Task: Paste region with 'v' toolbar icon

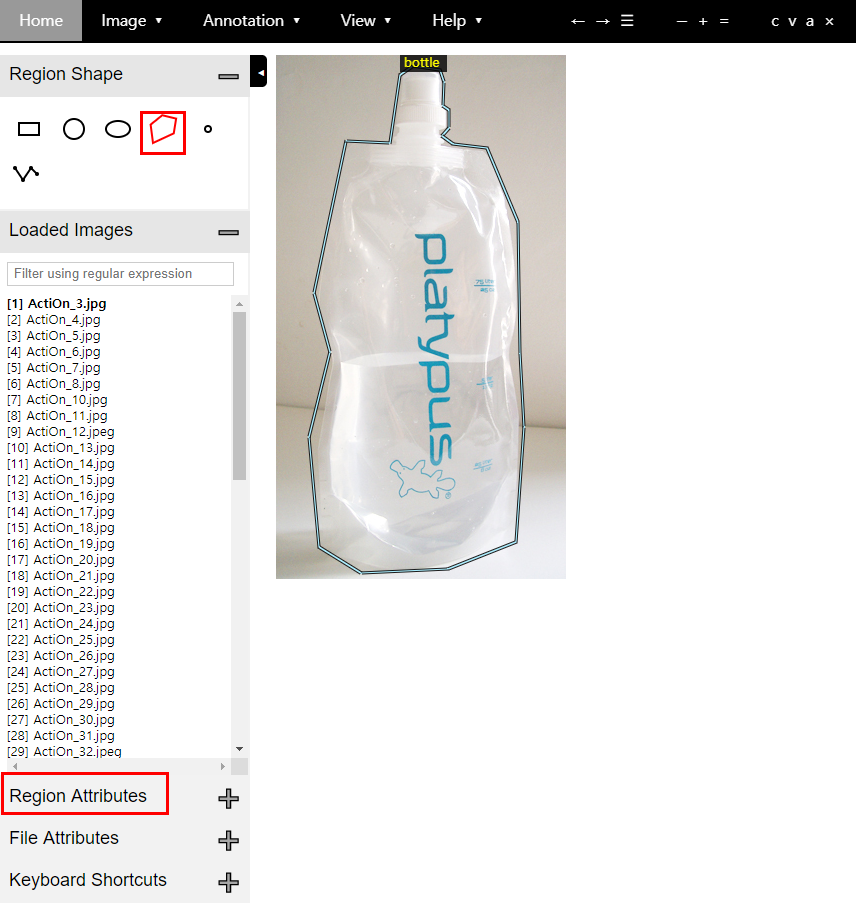Action: click(x=792, y=21)
